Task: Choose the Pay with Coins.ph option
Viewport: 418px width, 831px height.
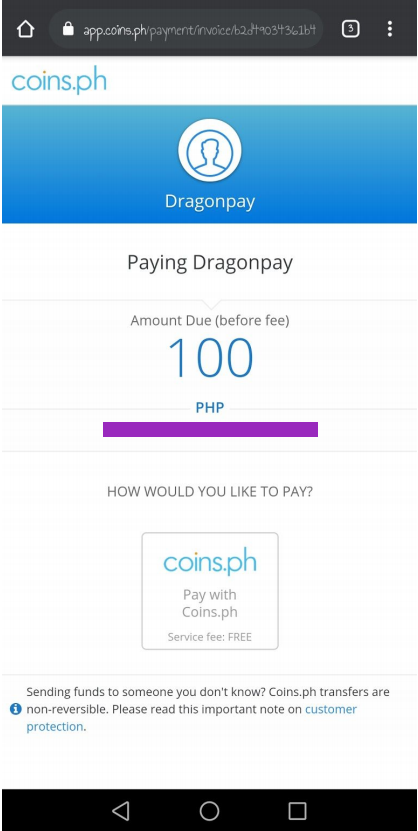Action: (x=210, y=591)
